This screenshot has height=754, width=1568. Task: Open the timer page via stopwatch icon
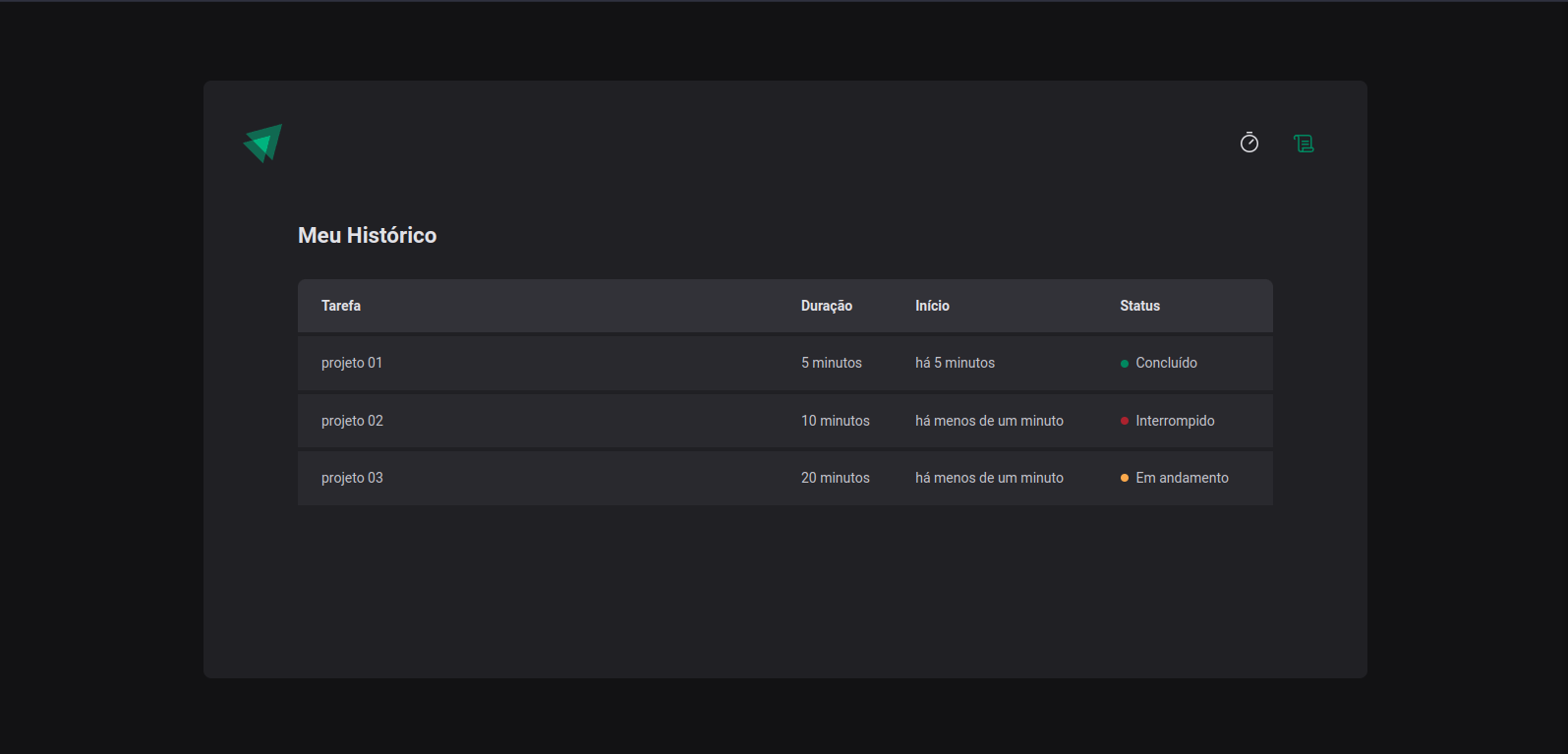[1249, 143]
